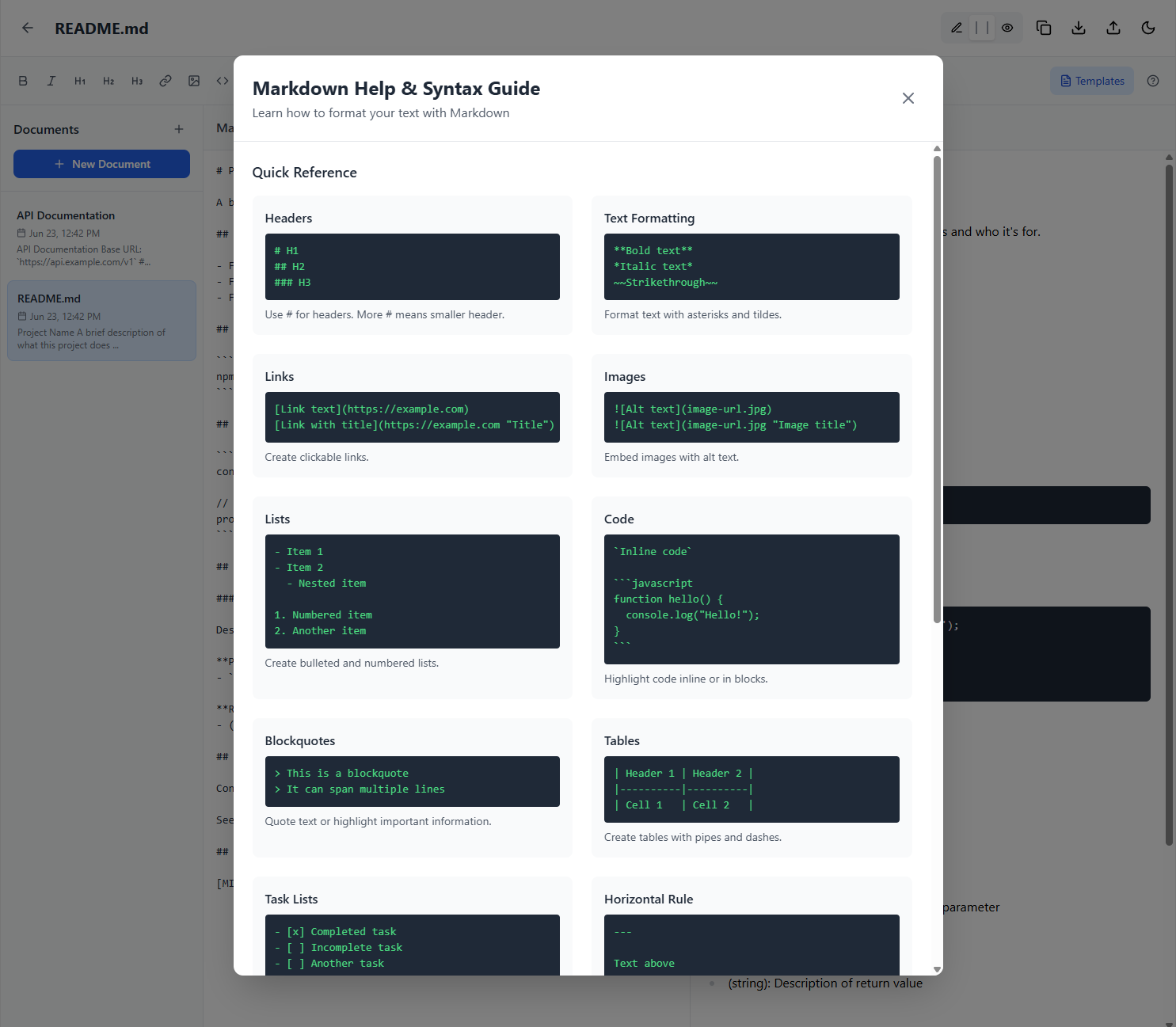1176x1027 pixels.
Task: Click the Quick Reference heading
Action: [304, 173]
